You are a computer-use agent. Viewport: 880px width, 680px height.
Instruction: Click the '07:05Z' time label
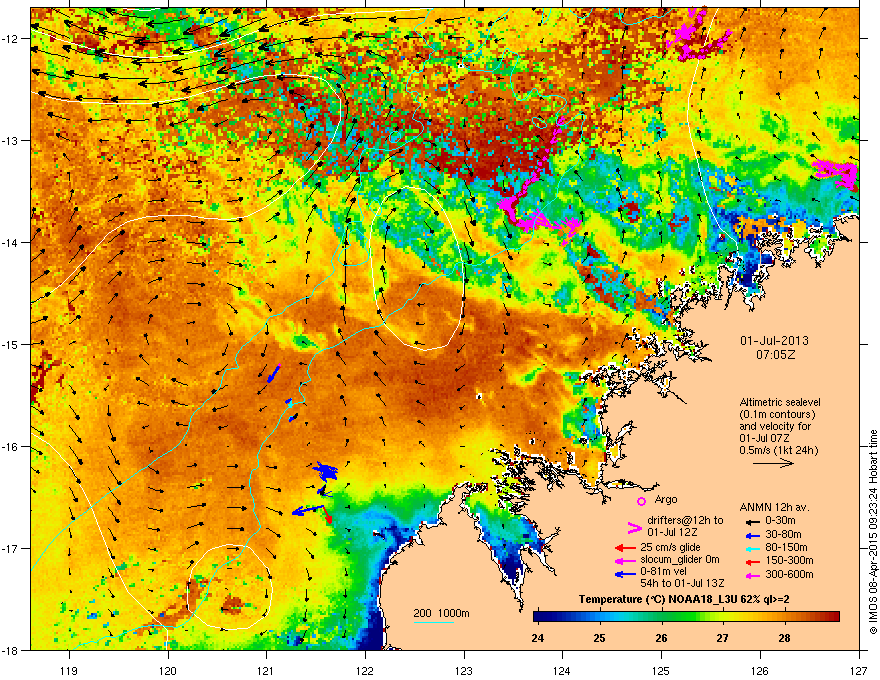click(775, 355)
